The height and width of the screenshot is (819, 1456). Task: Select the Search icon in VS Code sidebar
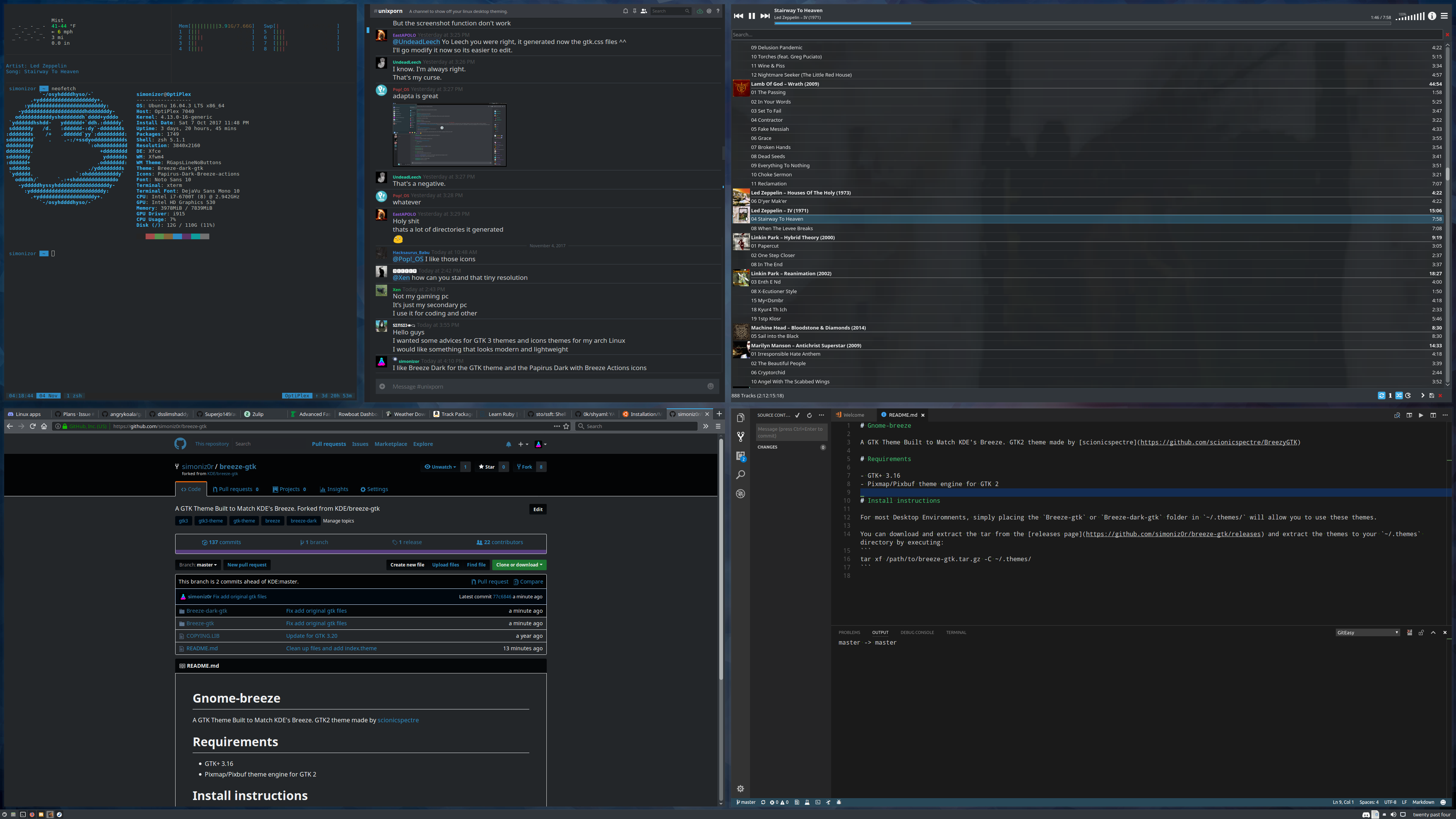[741, 475]
